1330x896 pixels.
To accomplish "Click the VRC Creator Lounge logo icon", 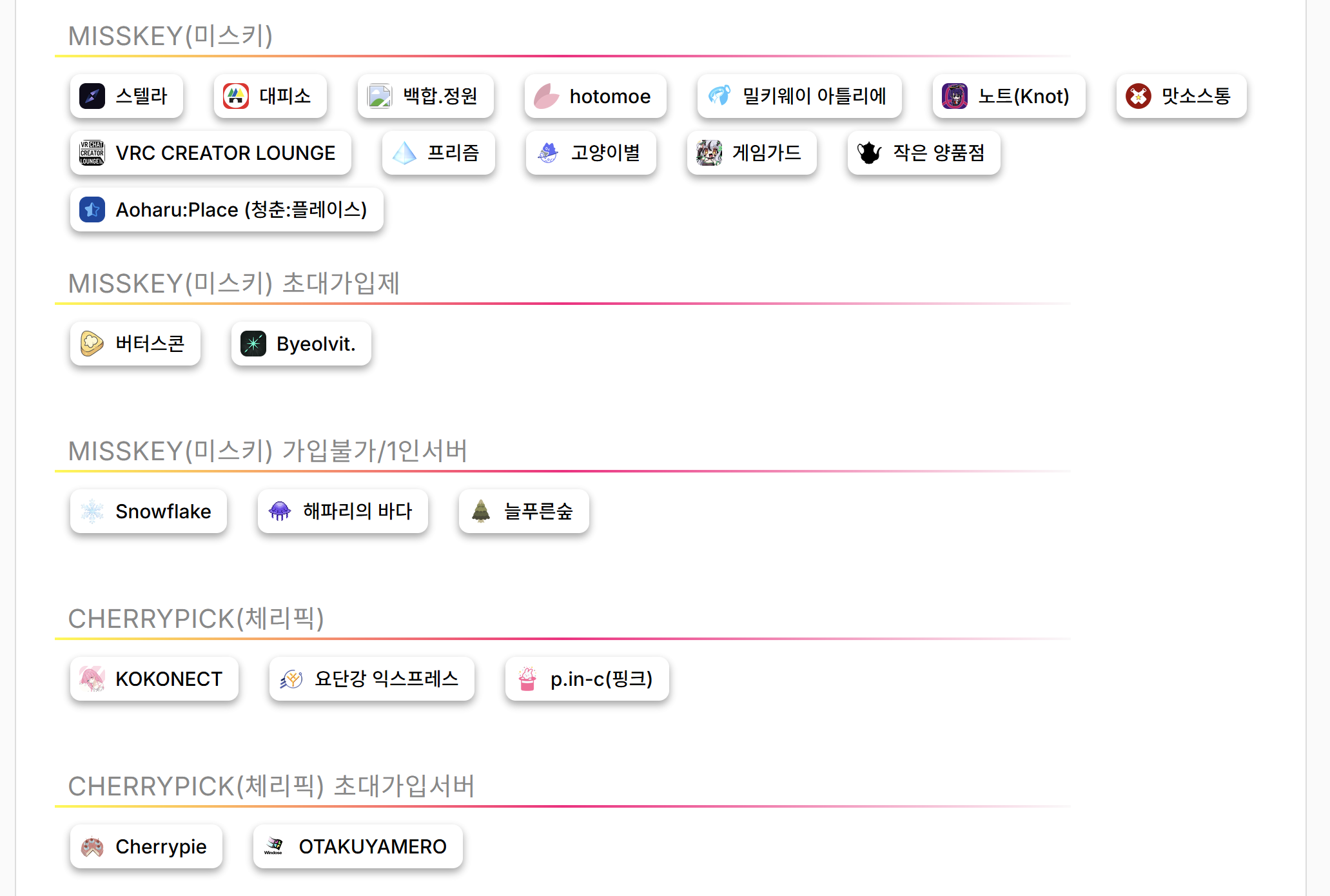I will click(92, 153).
